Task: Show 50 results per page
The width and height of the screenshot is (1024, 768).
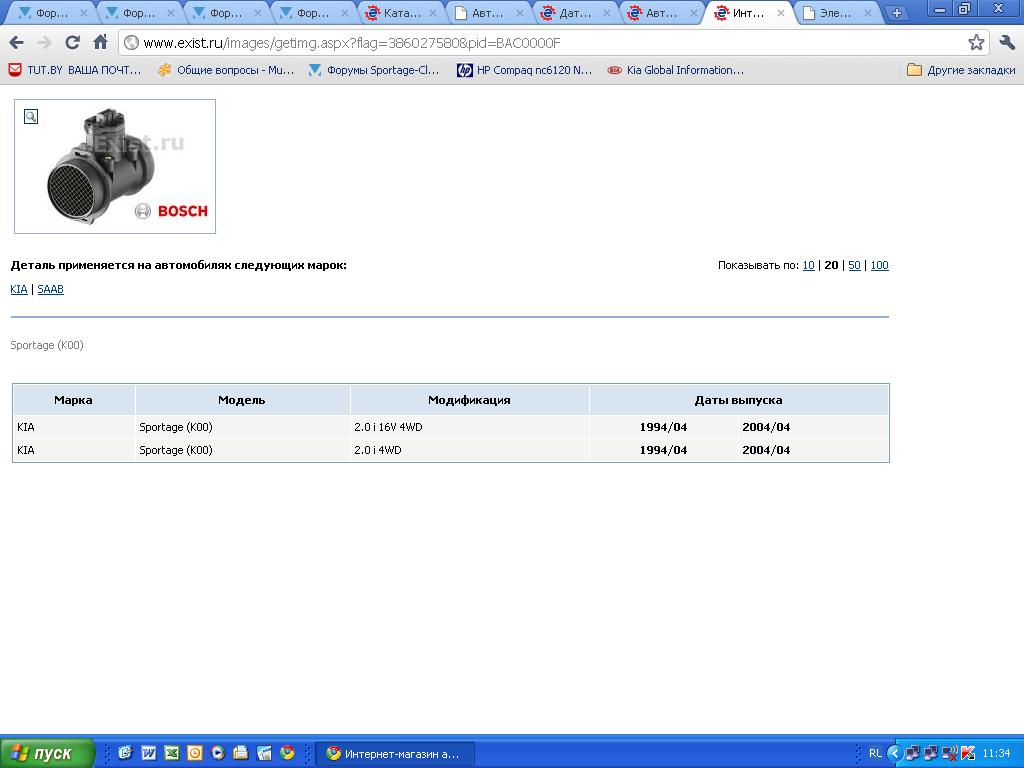Action: click(854, 265)
